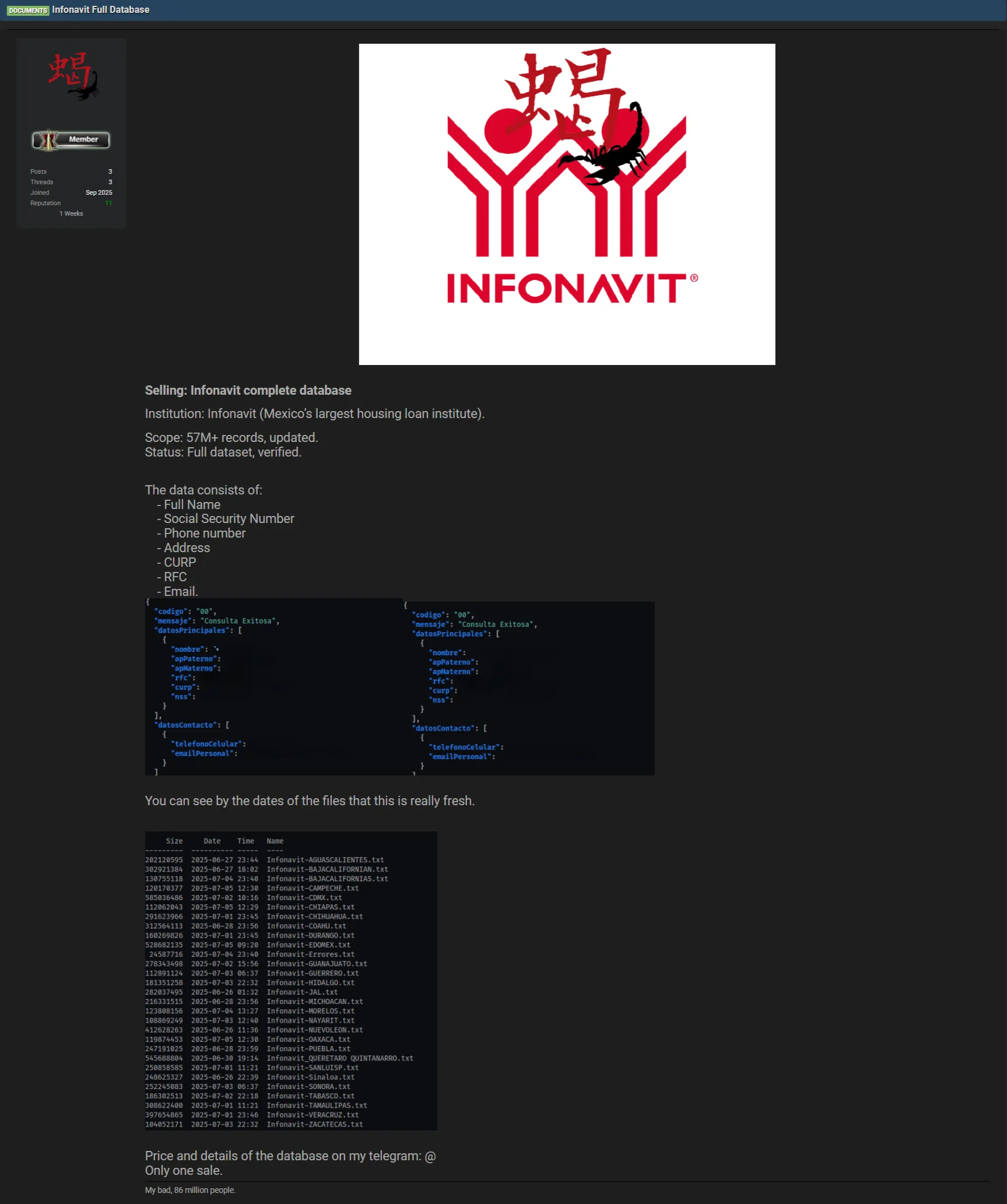Open the right JSON sample screenshot

[x=528, y=689]
